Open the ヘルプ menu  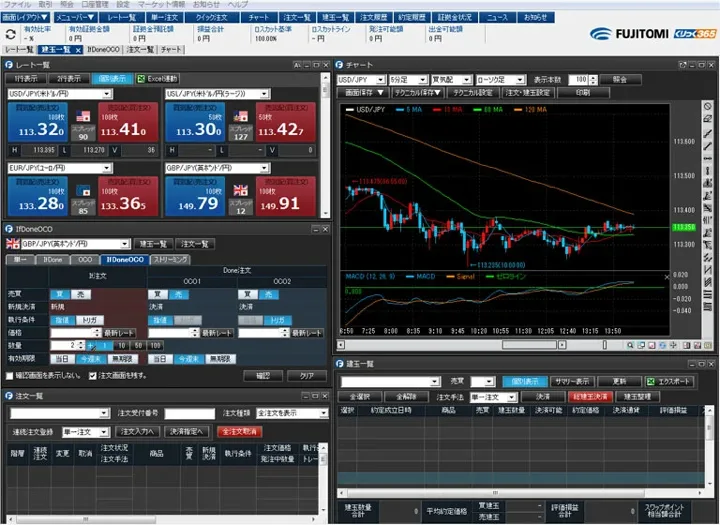[x=237, y=5]
